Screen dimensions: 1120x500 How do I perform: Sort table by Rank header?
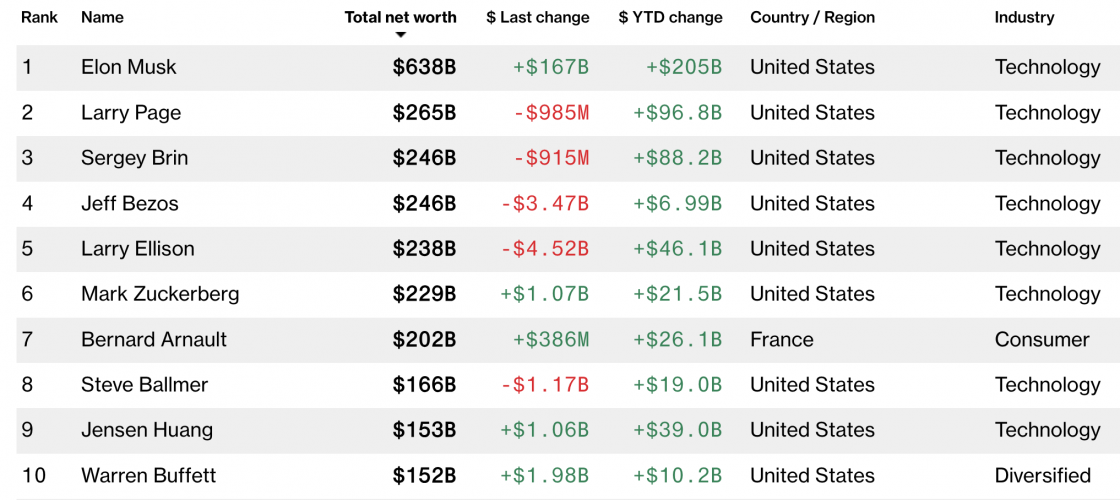tap(39, 17)
